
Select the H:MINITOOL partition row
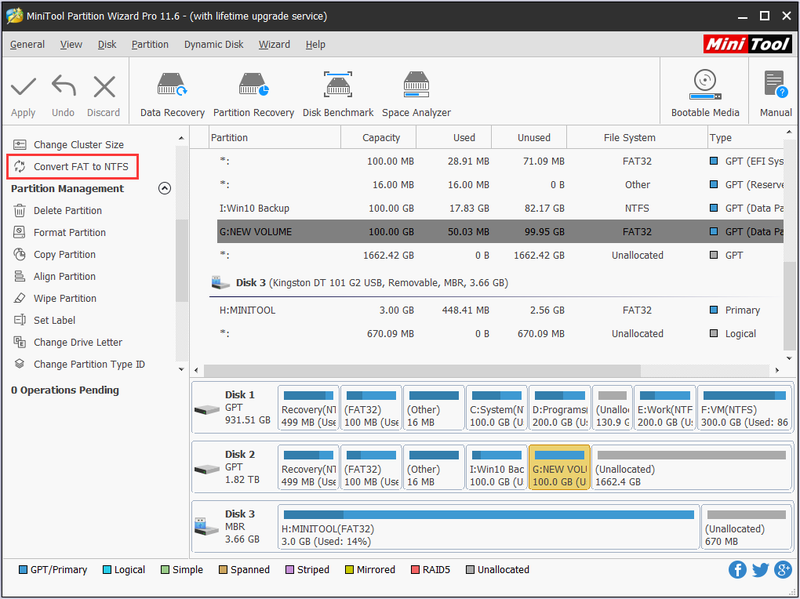pos(500,310)
